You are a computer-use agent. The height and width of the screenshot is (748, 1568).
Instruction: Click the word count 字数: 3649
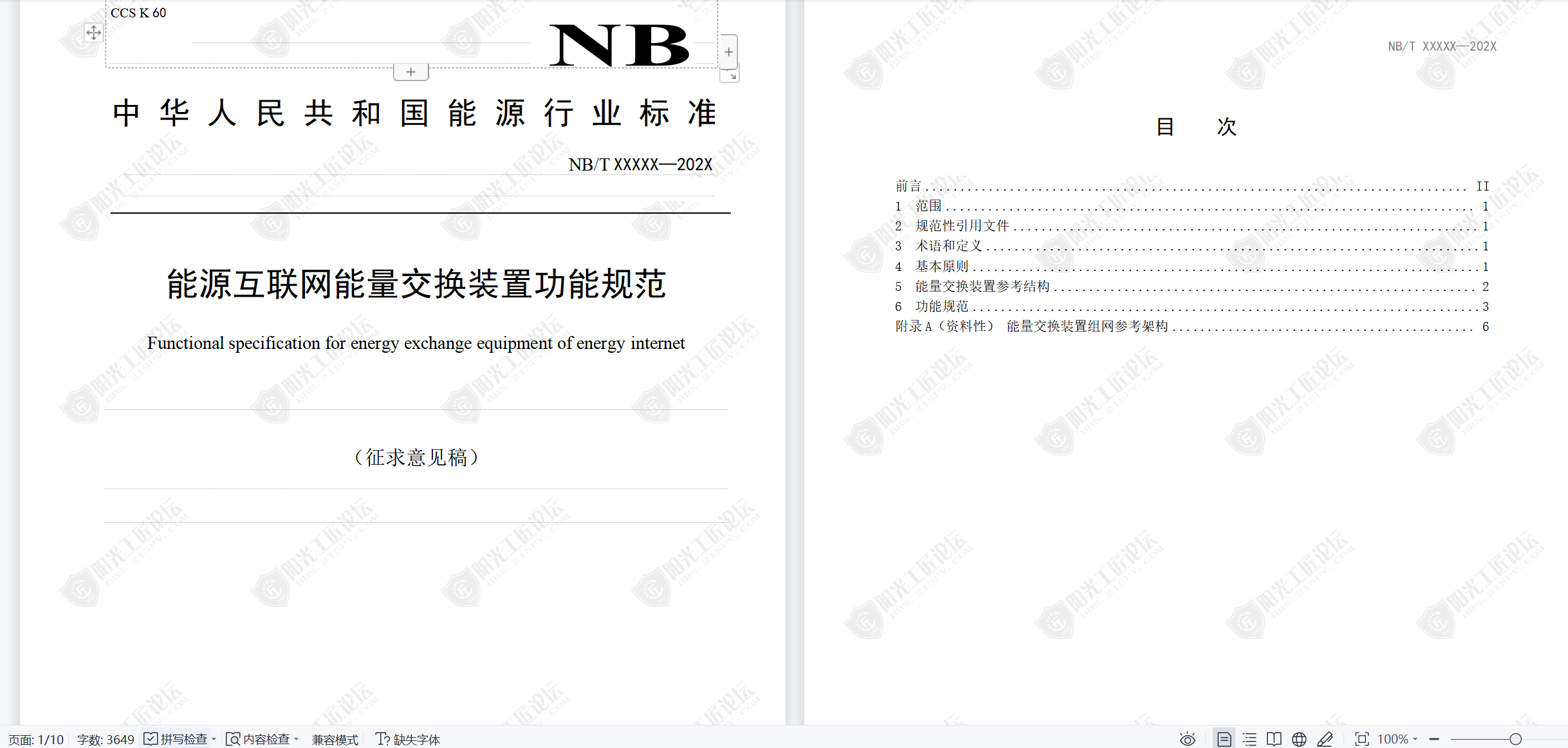pyautogui.click(x=106, y=740)
